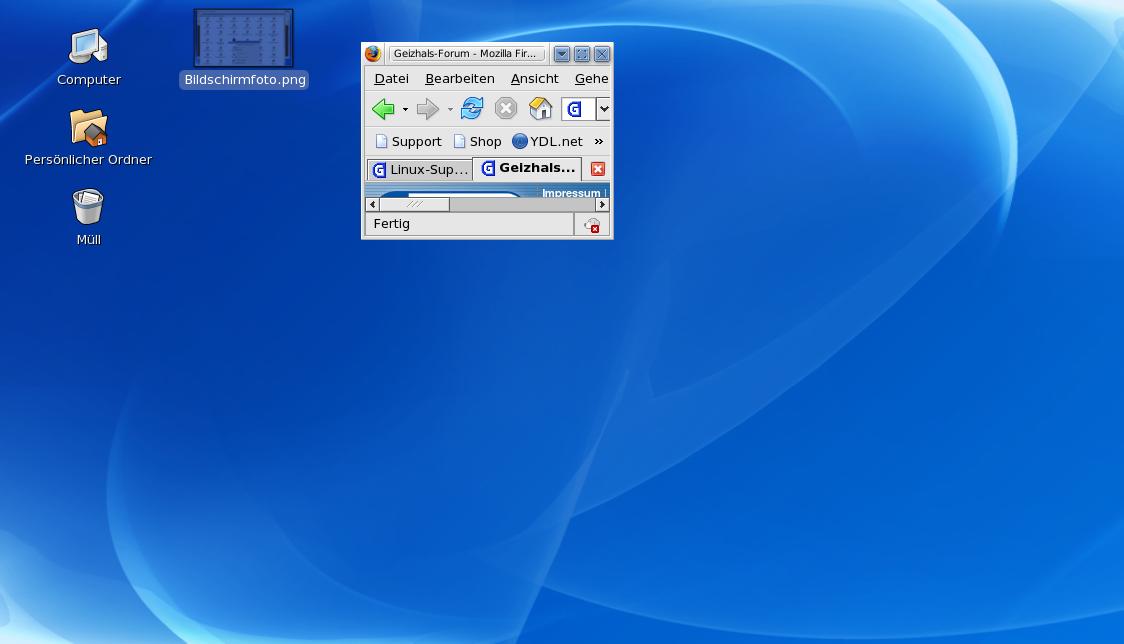Go back with the green arrow
1124x644 pixels.
point(384,109)
